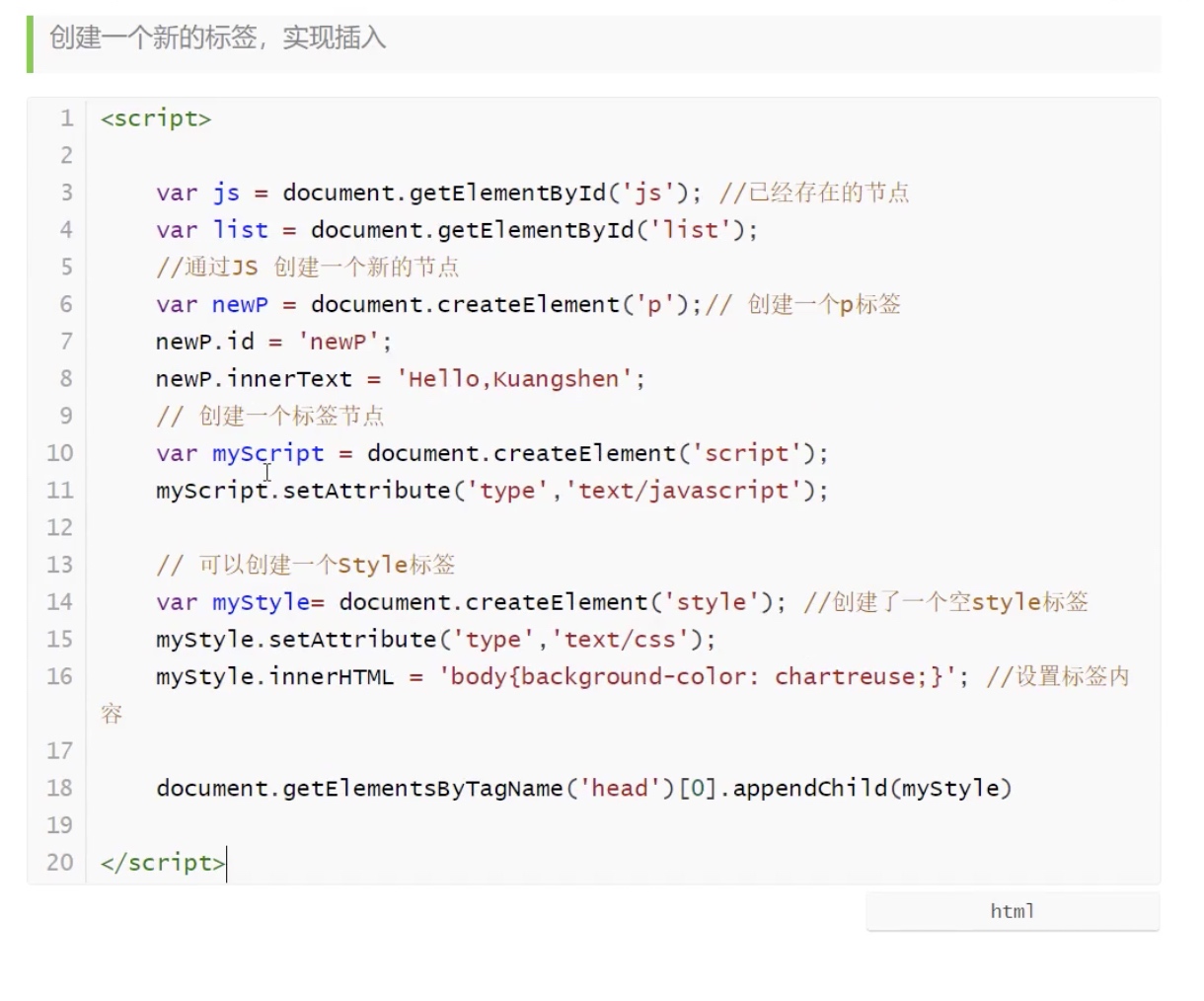This screenshot has height=1001, width=1204.
Task: Click 'var list' declaration on line 4
Action: click(212, 230)
